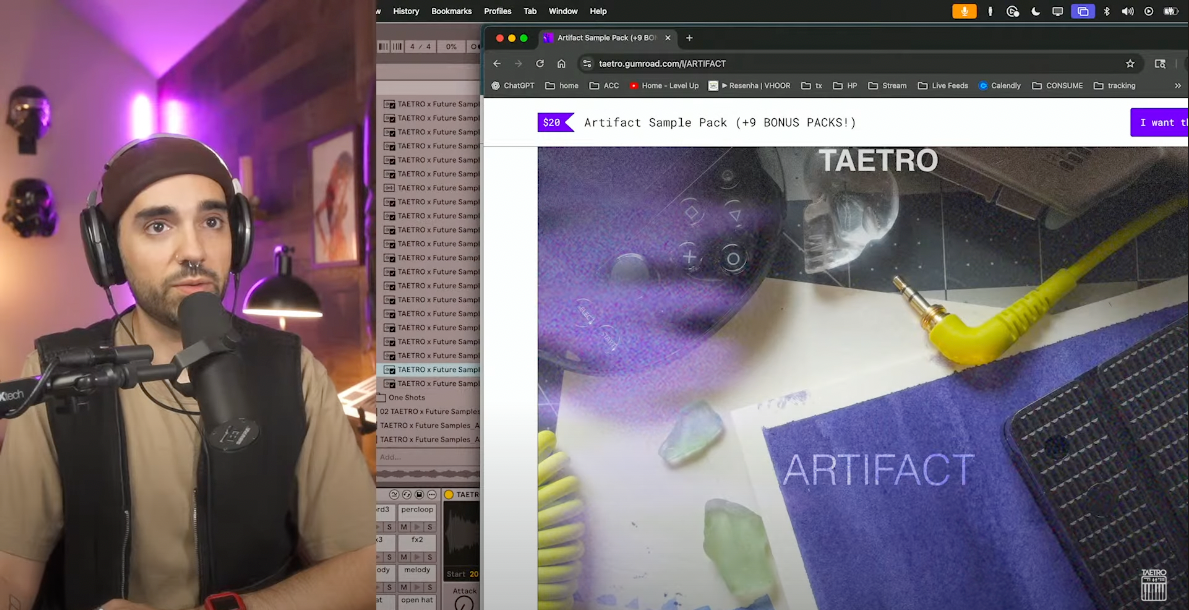
Task: Open the Window menu
Action: (x=563, y=11)
